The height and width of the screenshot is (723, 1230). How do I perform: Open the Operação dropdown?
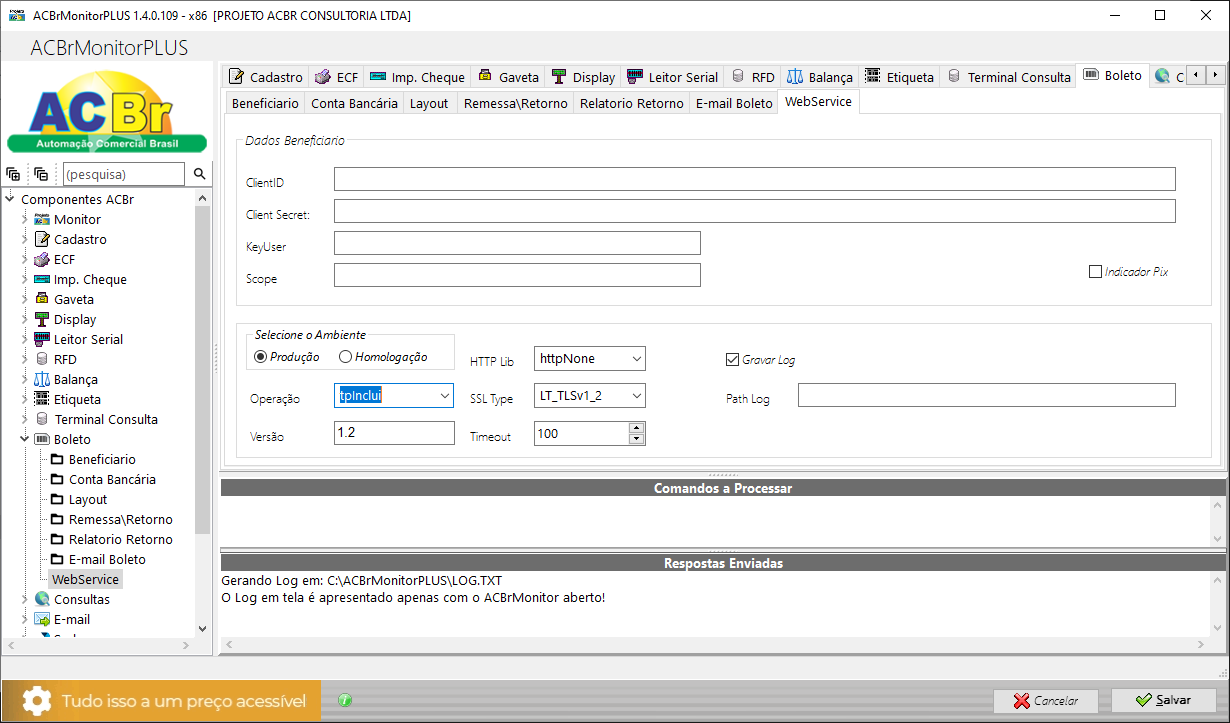tap(445, 396)
